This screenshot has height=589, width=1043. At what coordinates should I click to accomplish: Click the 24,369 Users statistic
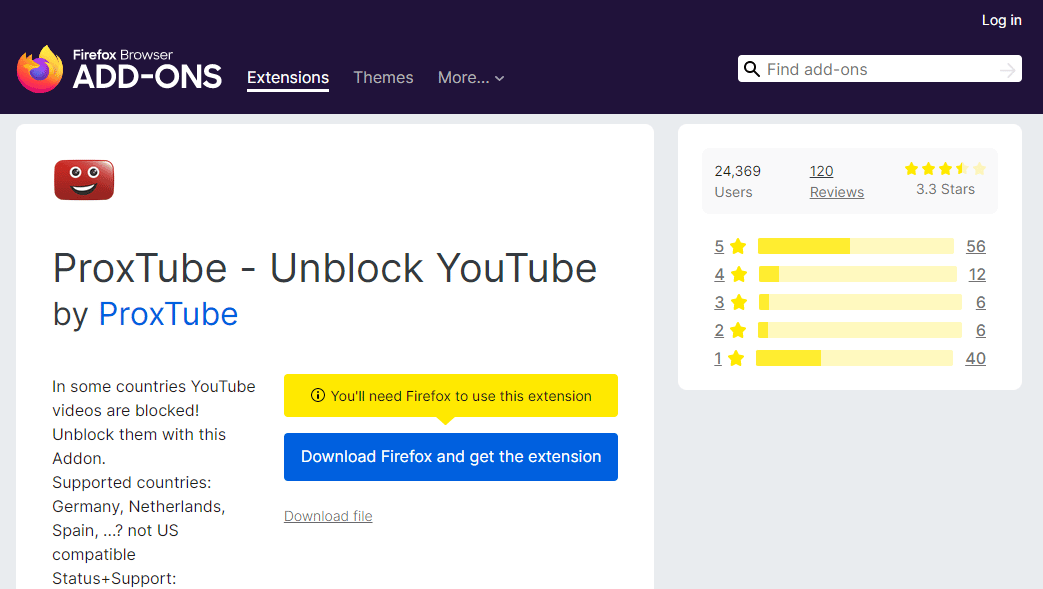pos(737,181)
